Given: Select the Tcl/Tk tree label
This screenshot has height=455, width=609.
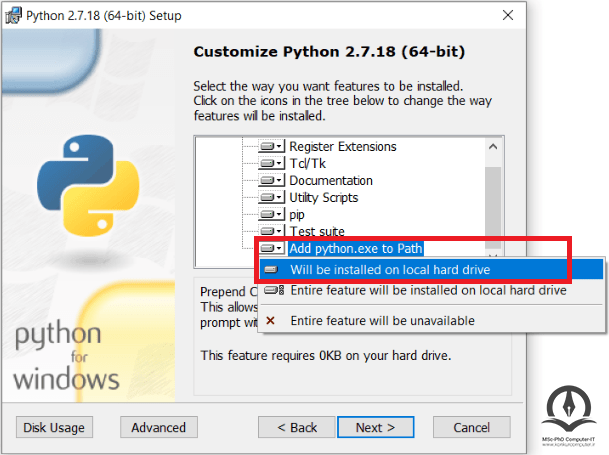Looking at the screenshot, I should click(308, 163).
